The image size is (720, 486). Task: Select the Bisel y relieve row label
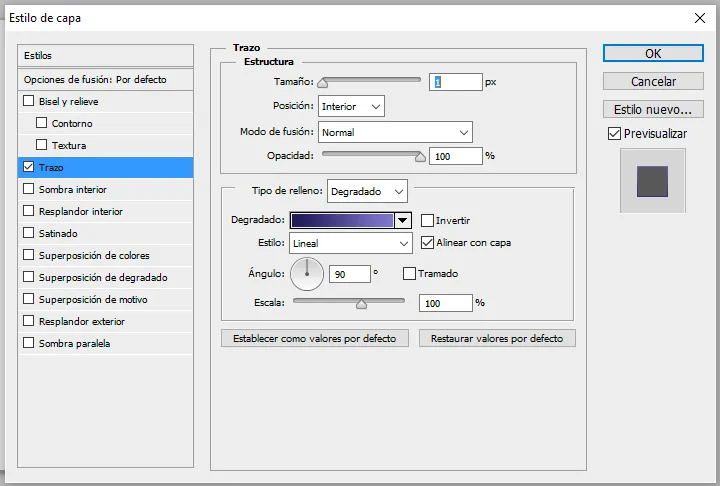(x=68, y=102)
